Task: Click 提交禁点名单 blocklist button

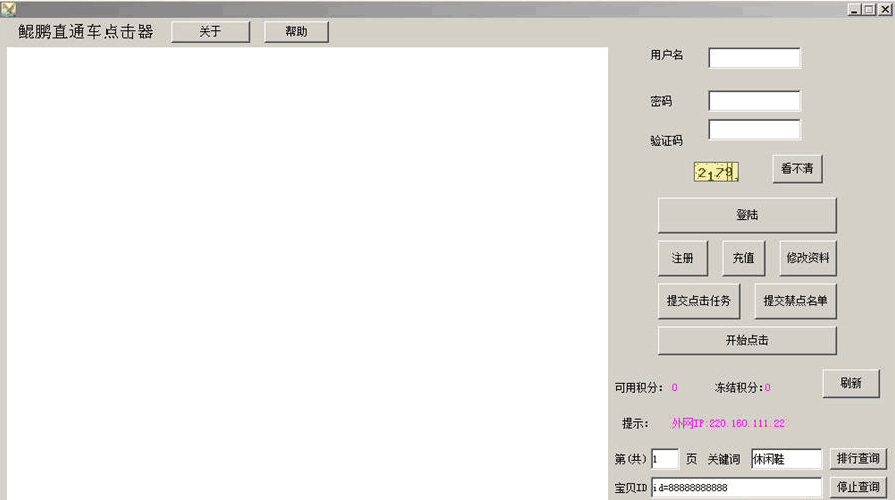Action: 795,300
